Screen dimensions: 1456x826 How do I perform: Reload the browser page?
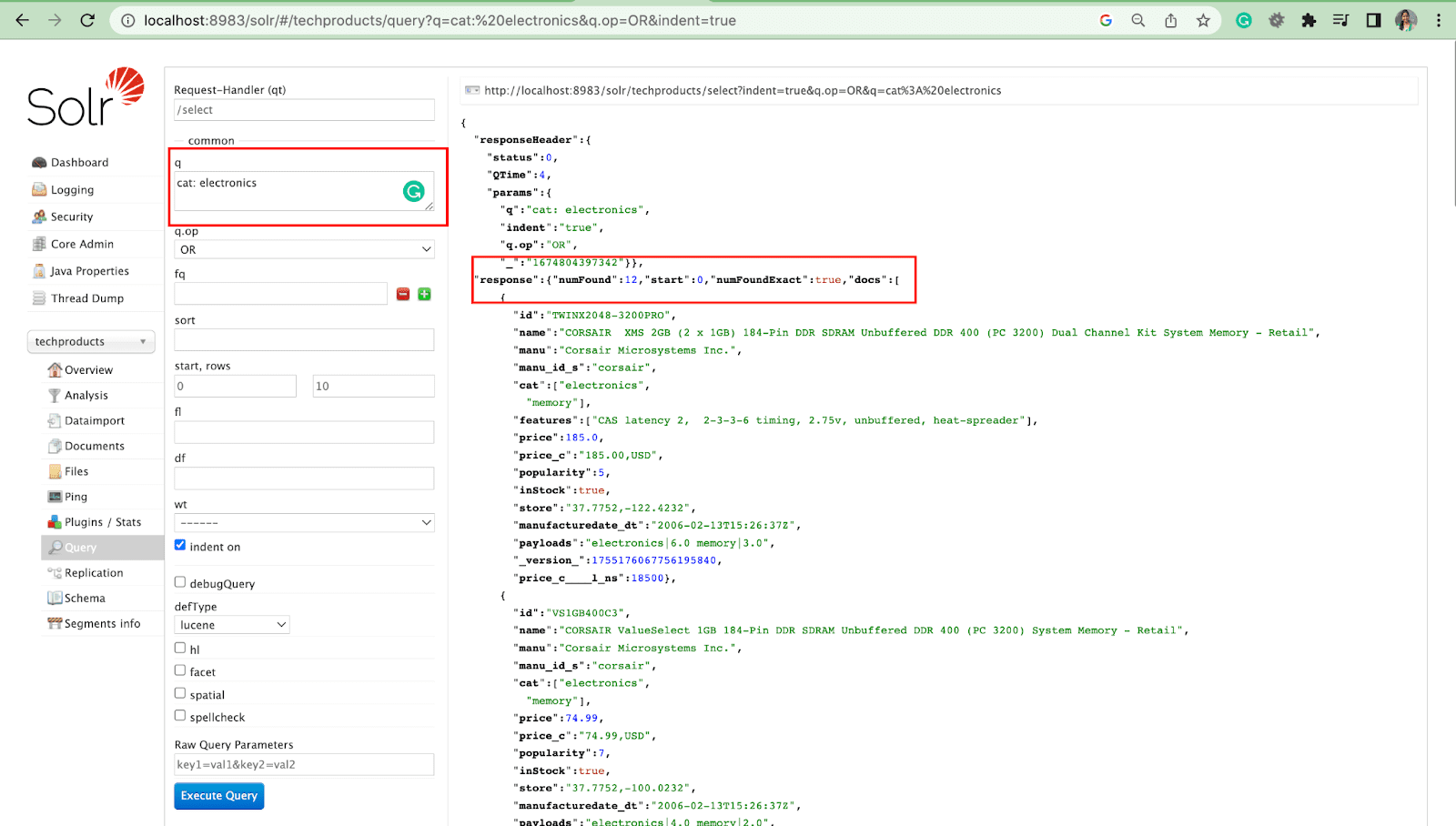pos(87,20)
